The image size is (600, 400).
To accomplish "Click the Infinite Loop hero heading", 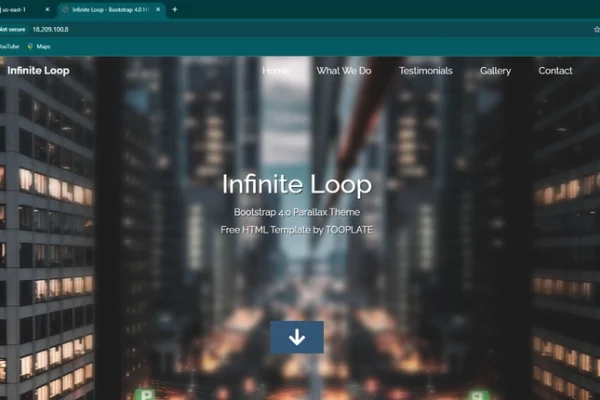I will (x=297, y=184).
